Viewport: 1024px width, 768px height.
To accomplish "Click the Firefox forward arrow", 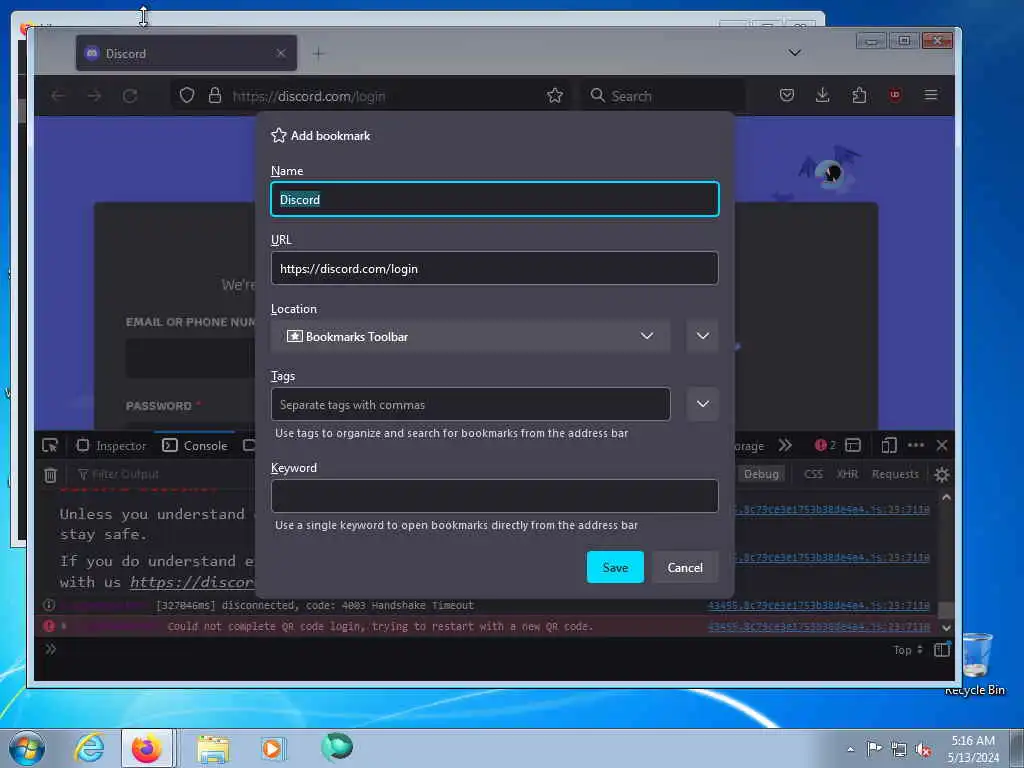I will (94, 96).
